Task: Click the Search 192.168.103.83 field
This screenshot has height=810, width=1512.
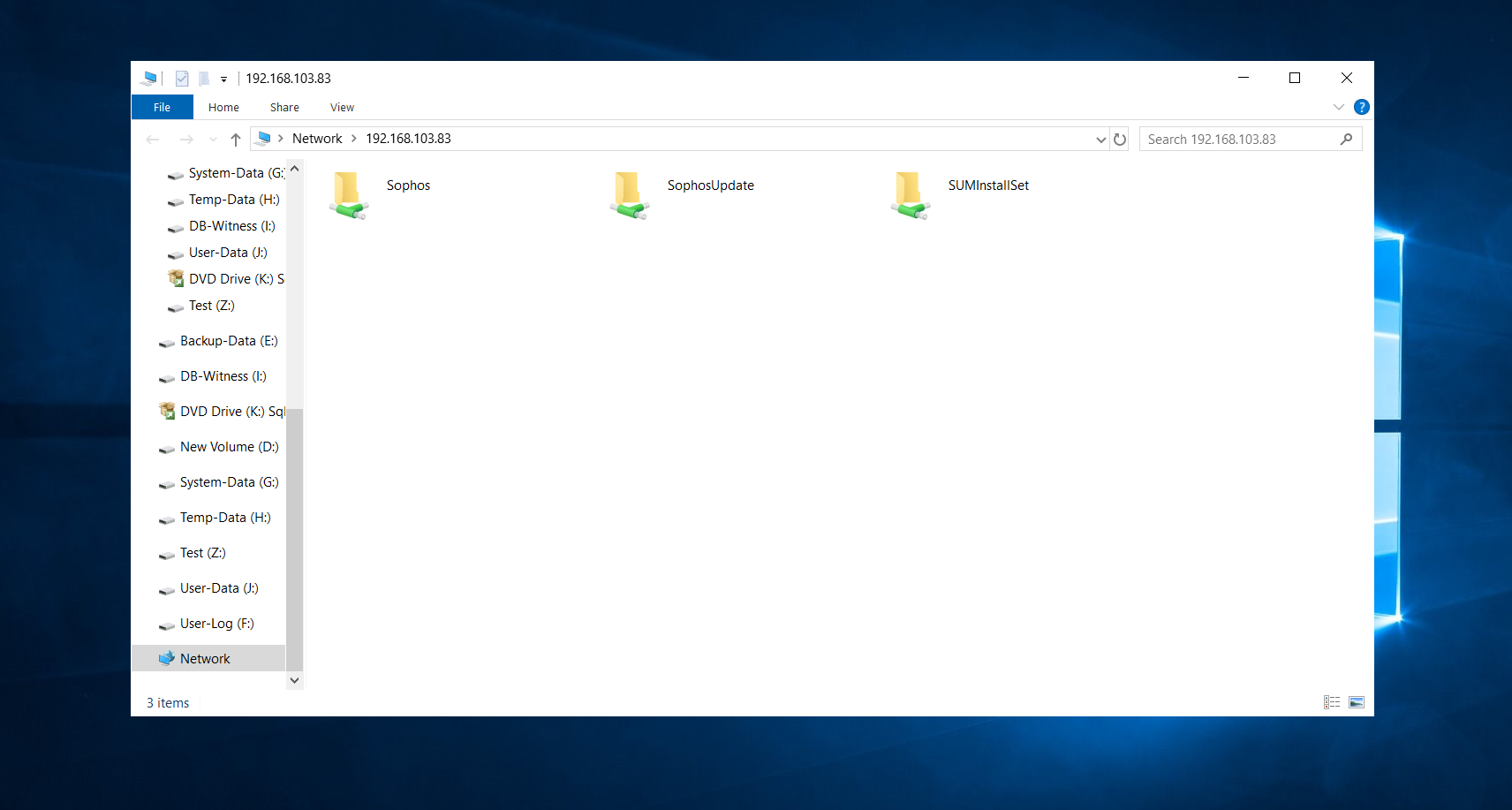Action: click(1251, 140)
